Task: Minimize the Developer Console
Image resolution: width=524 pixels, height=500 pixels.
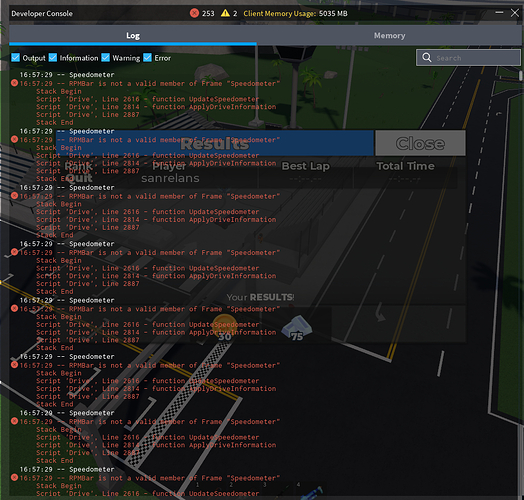Action: click(x=499, y=12)
